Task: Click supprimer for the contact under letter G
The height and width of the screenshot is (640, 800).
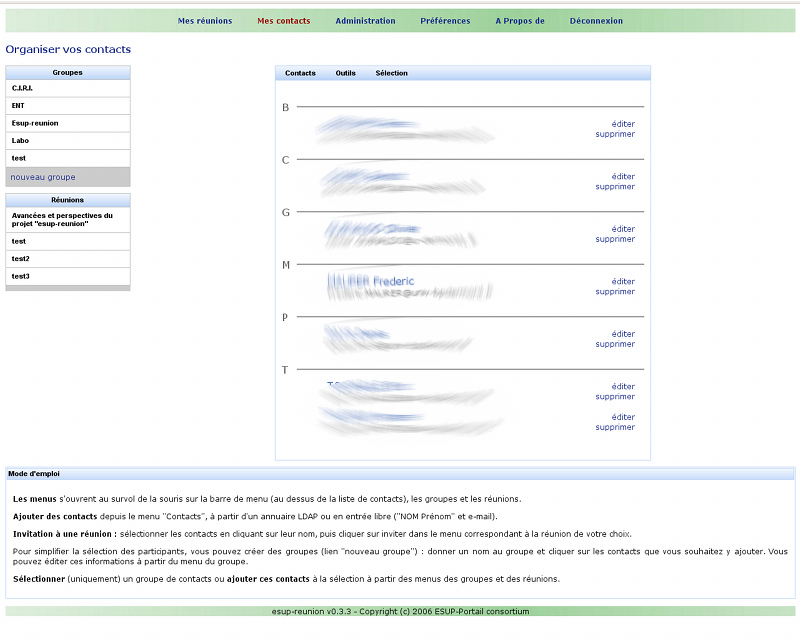Action: [x=615, y=239]
